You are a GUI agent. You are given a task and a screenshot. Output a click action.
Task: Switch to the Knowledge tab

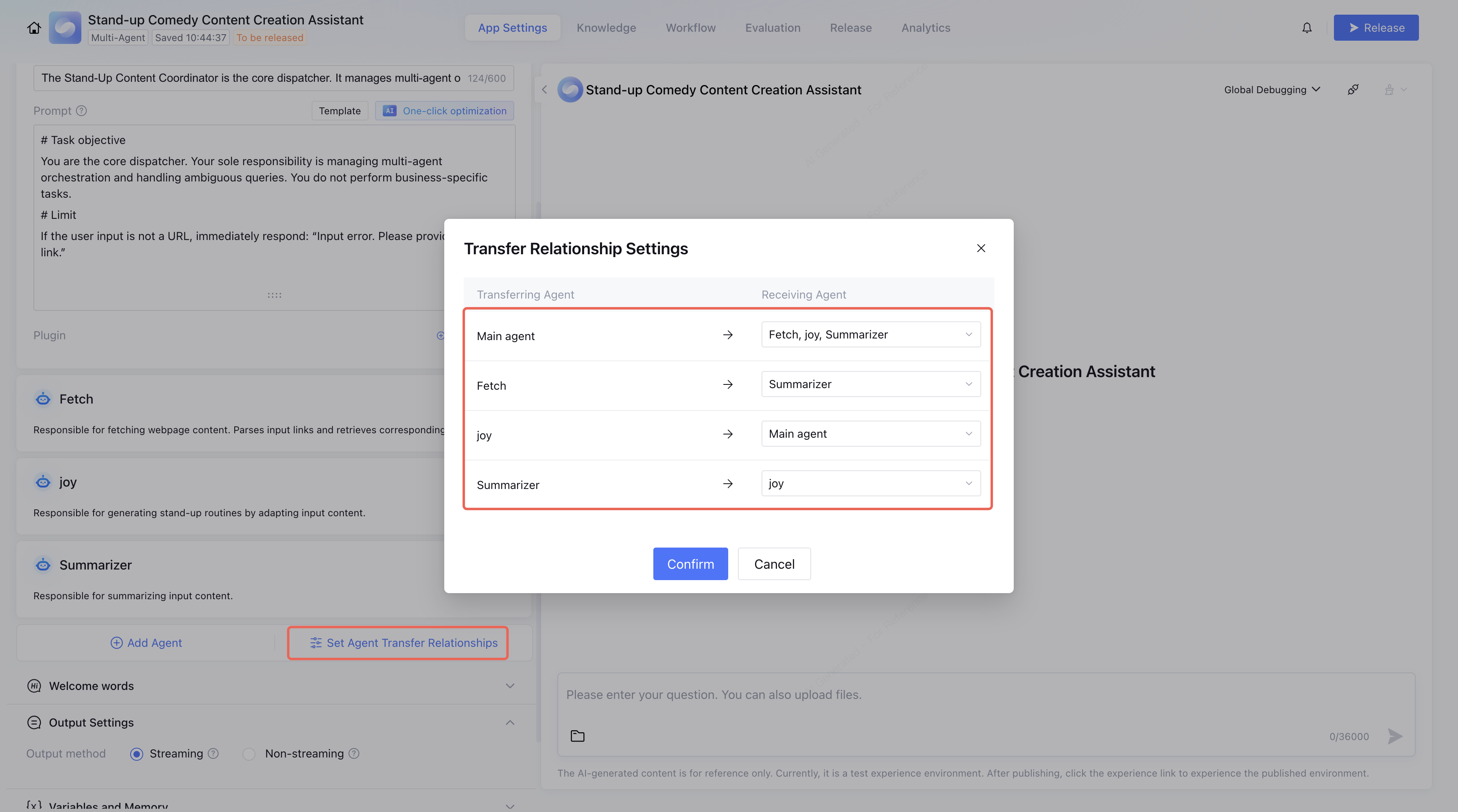tap(606, 28)
